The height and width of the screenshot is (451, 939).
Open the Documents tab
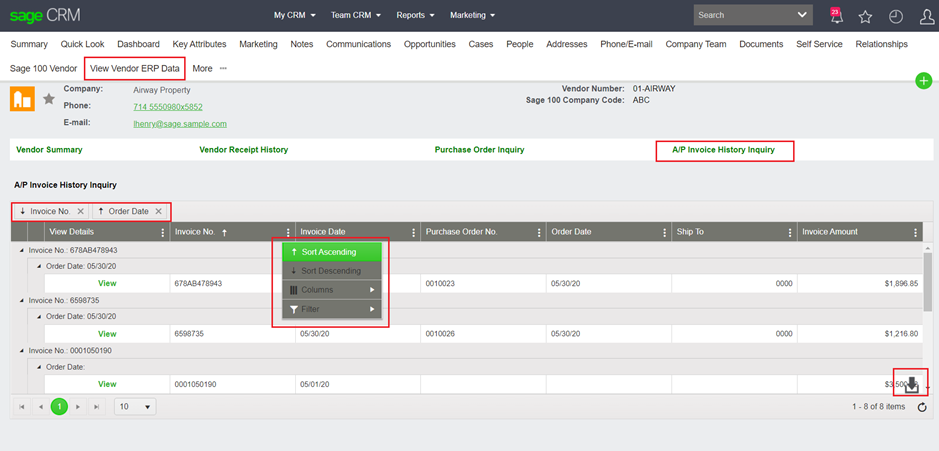coord(761,44)
